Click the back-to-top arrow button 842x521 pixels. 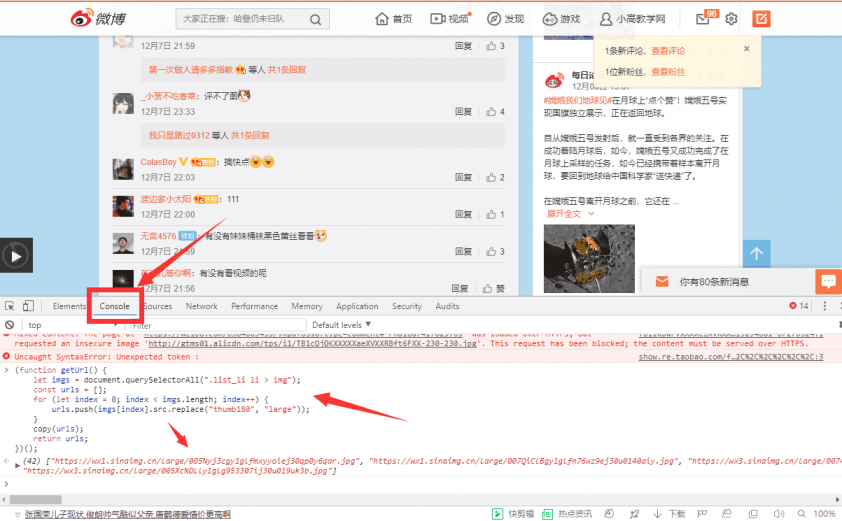757,254
